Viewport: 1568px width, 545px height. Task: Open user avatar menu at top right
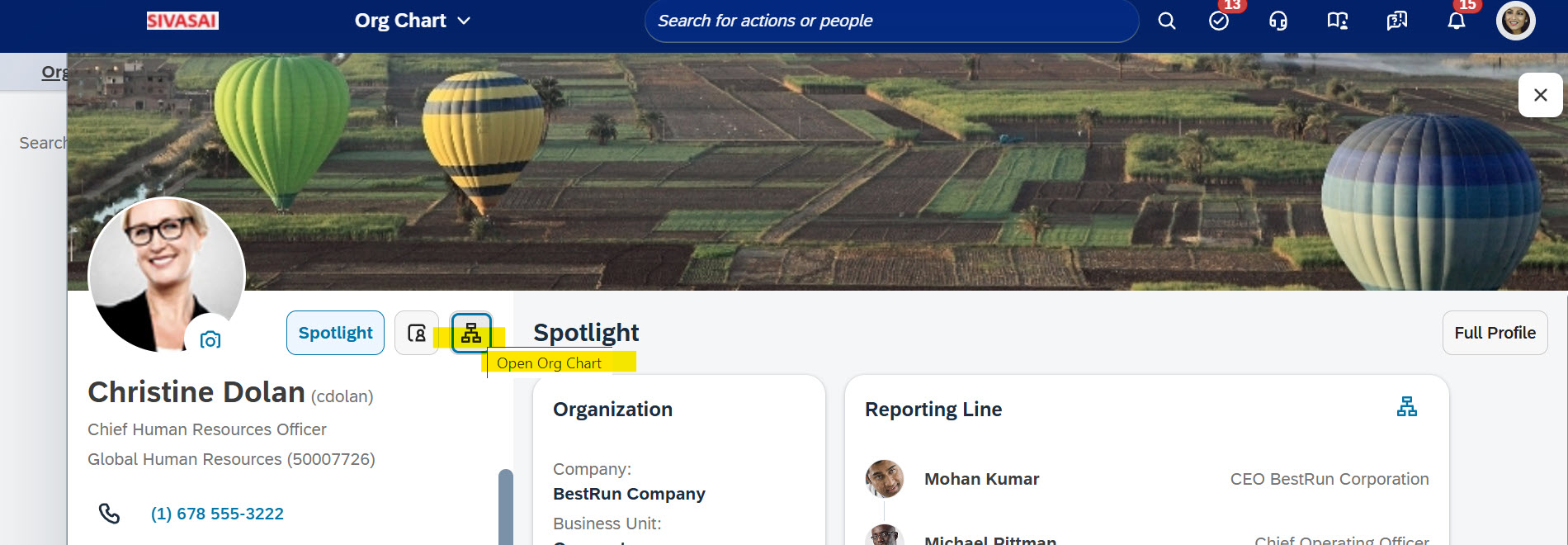click(1516, 21)
